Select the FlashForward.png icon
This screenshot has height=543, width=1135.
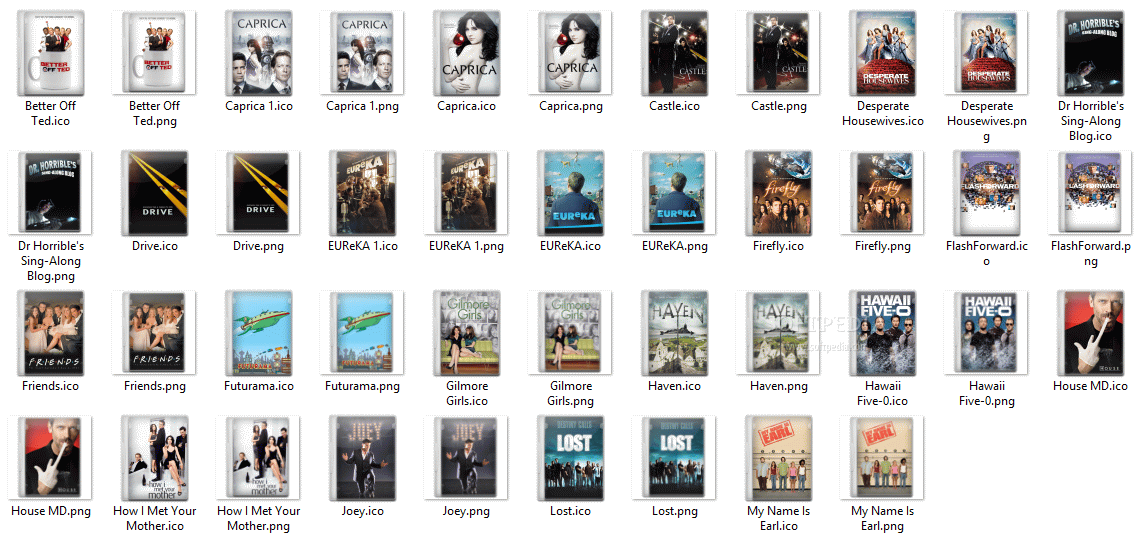coord(1092,193)
